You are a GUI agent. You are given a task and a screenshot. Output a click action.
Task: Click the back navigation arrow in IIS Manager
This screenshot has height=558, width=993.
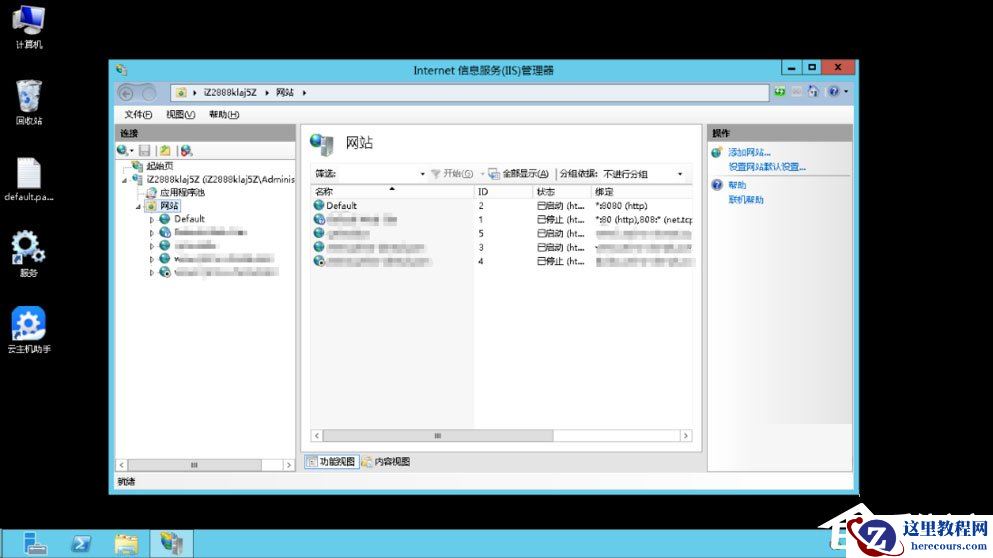coord(126,93)
